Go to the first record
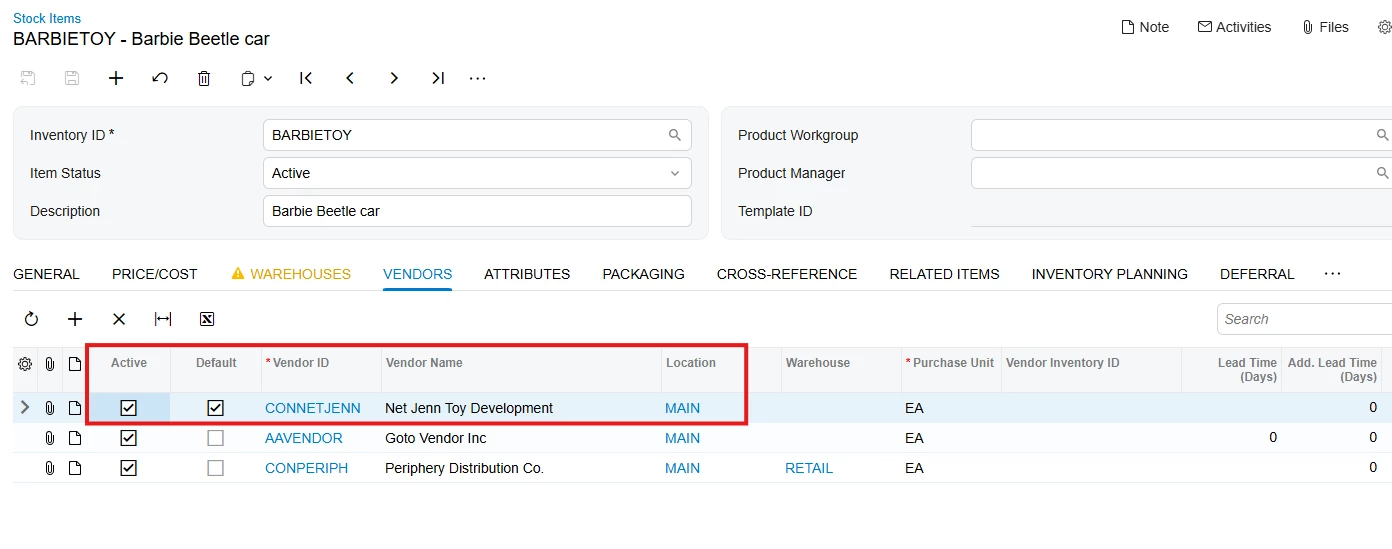 point(306,78)
